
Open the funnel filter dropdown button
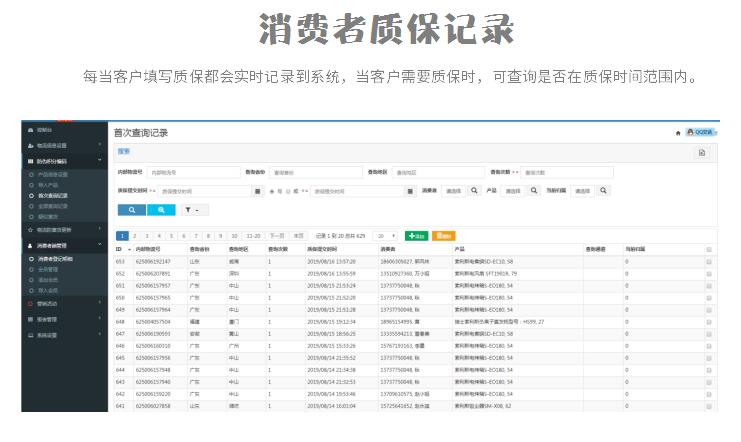coord(194,210)
